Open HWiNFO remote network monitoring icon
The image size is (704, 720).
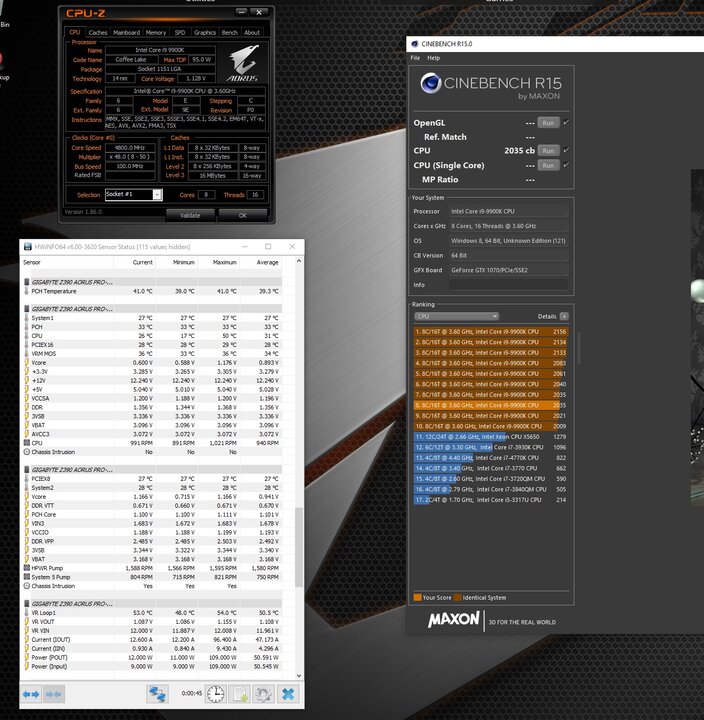[x=157, y=694]
